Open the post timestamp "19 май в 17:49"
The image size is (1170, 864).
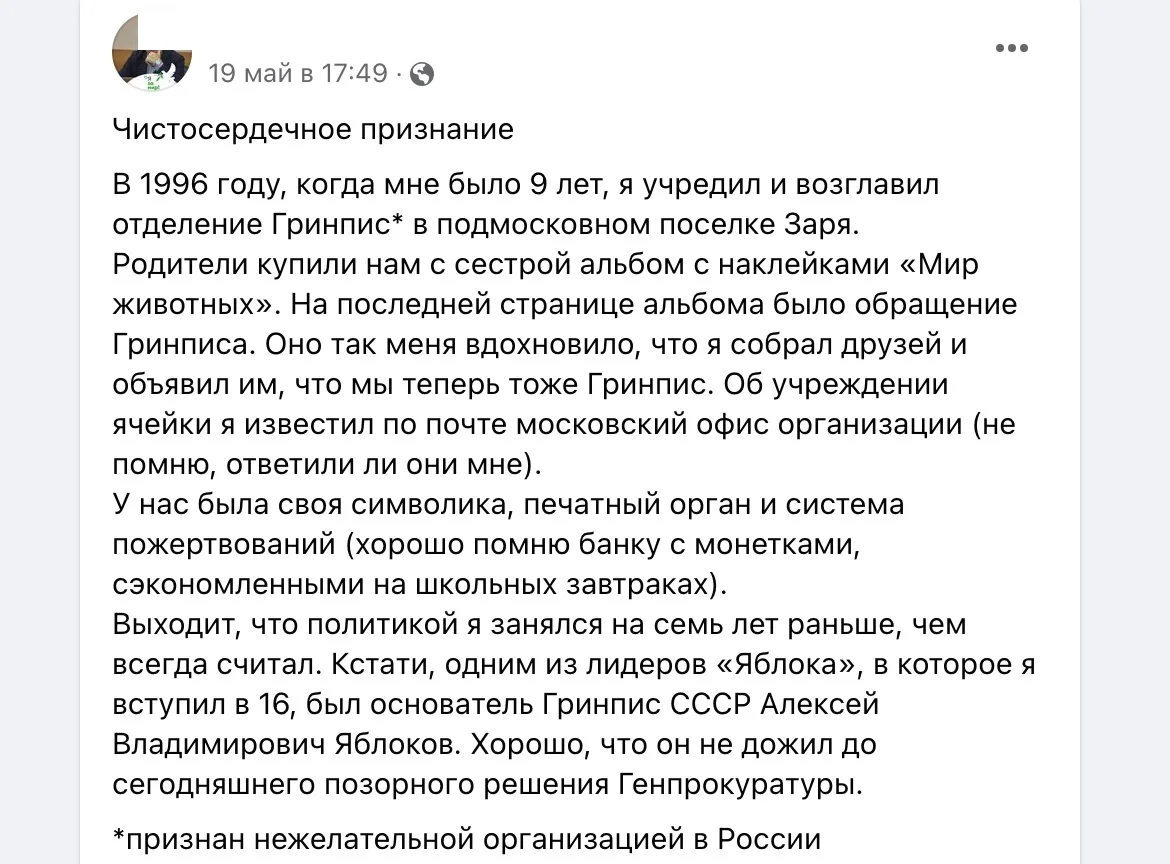(297, 74)
